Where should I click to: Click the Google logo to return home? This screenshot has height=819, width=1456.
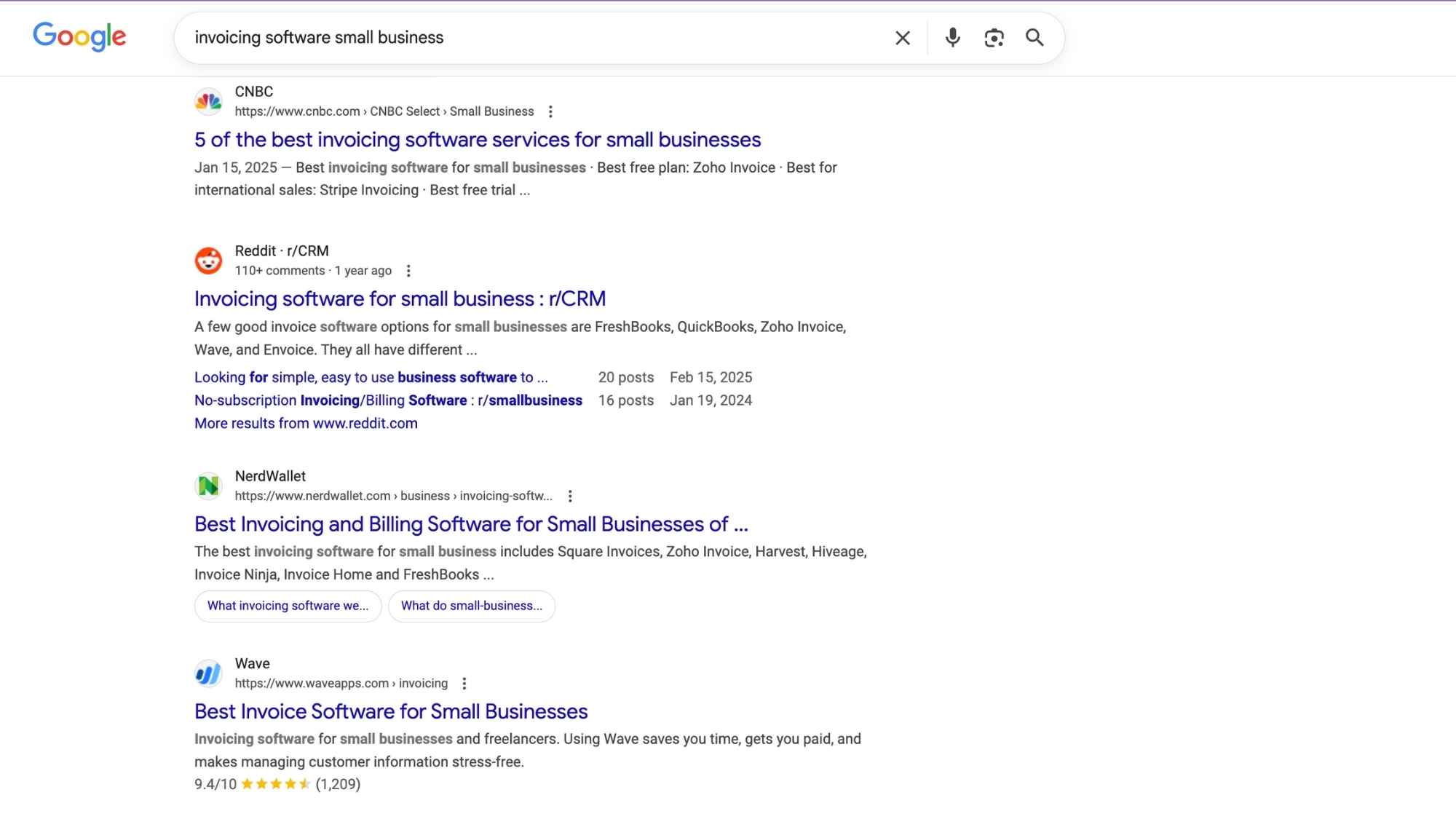80,37
